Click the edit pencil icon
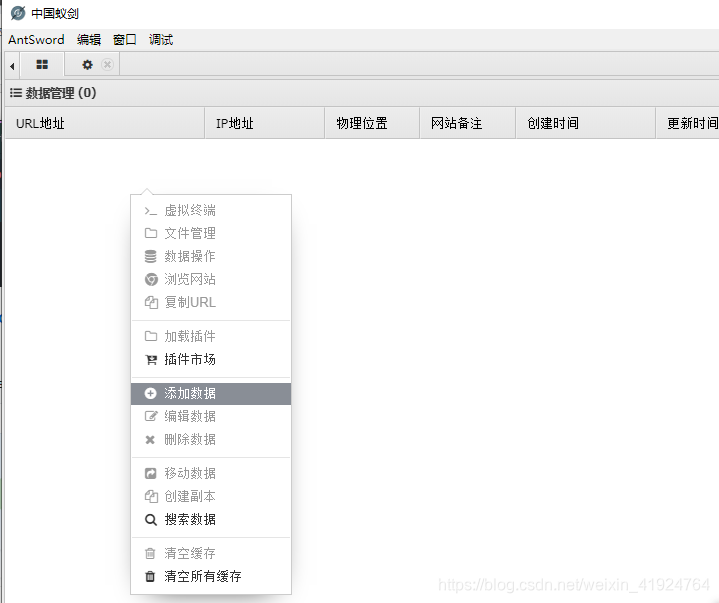Viewport: 719px width, 603px height. pos(151,416)
